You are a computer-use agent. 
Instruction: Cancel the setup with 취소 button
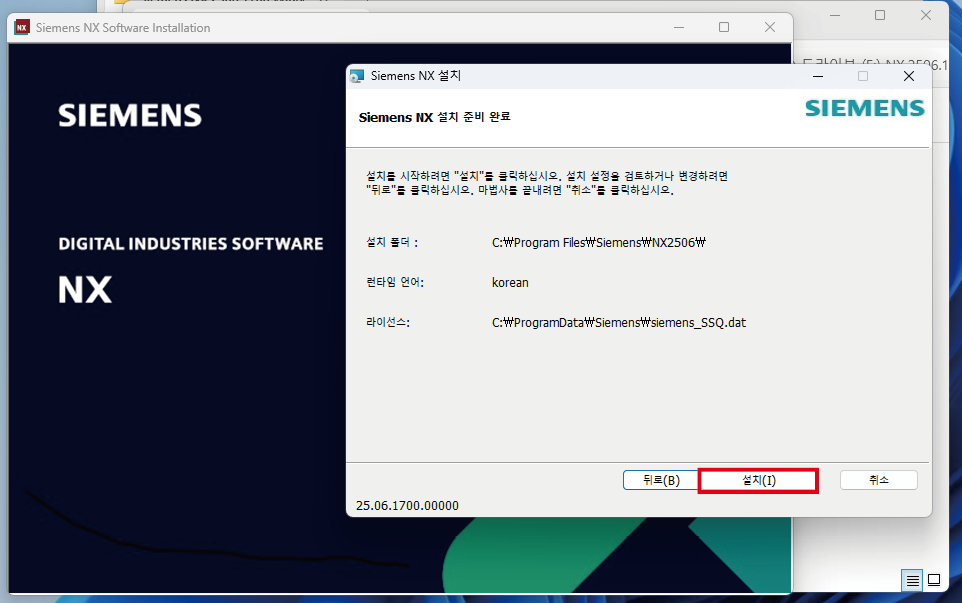[879, 480]
